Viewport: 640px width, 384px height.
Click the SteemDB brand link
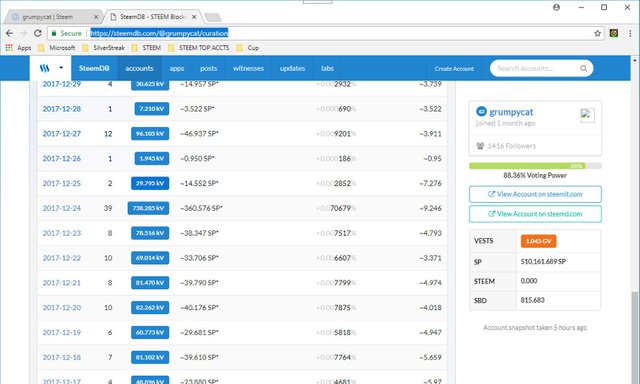(94, 68)
